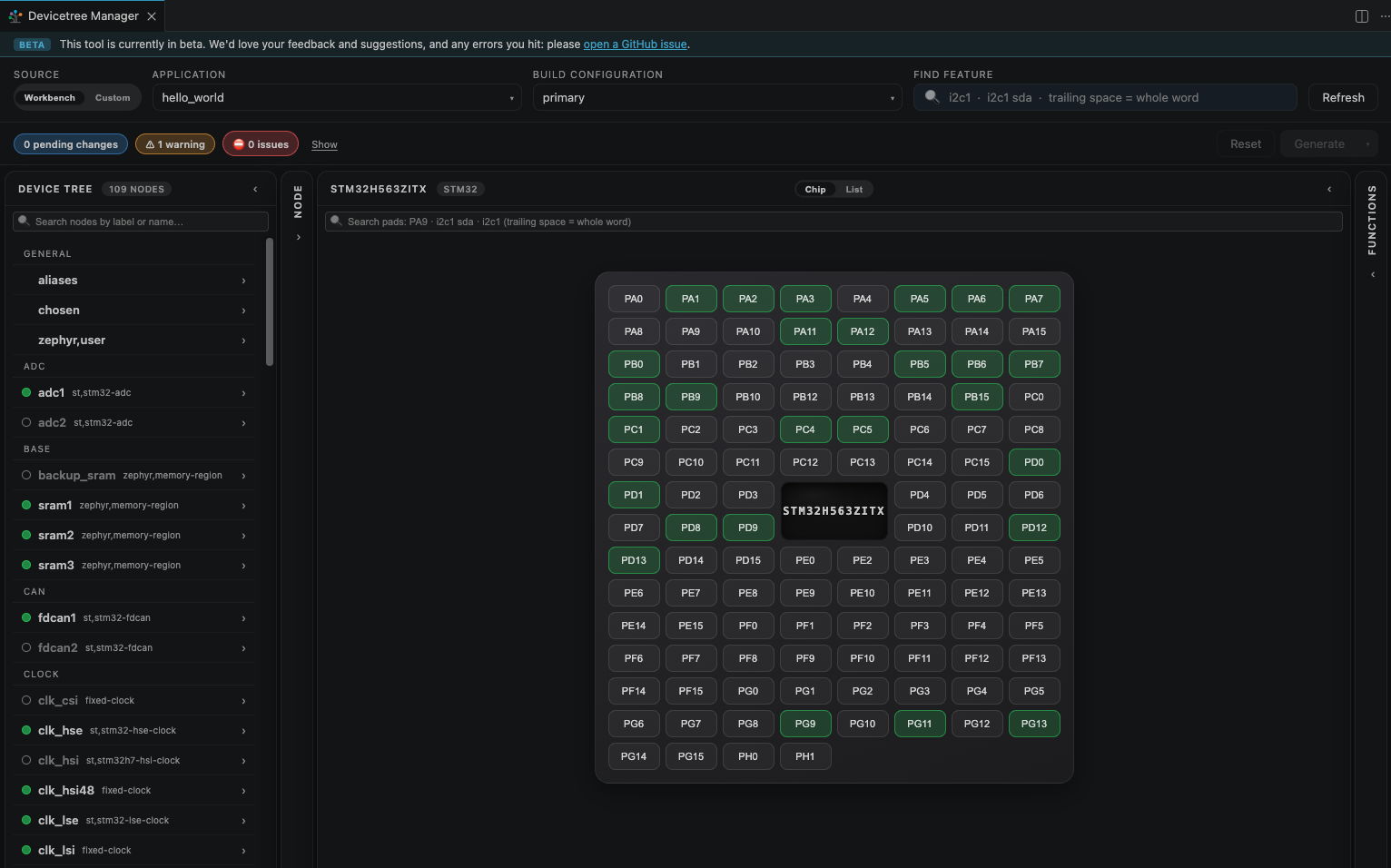Viewport: 1391px width, 868px height.
Task: Toggle backup_sram node status dot
Action: point(26,475)
